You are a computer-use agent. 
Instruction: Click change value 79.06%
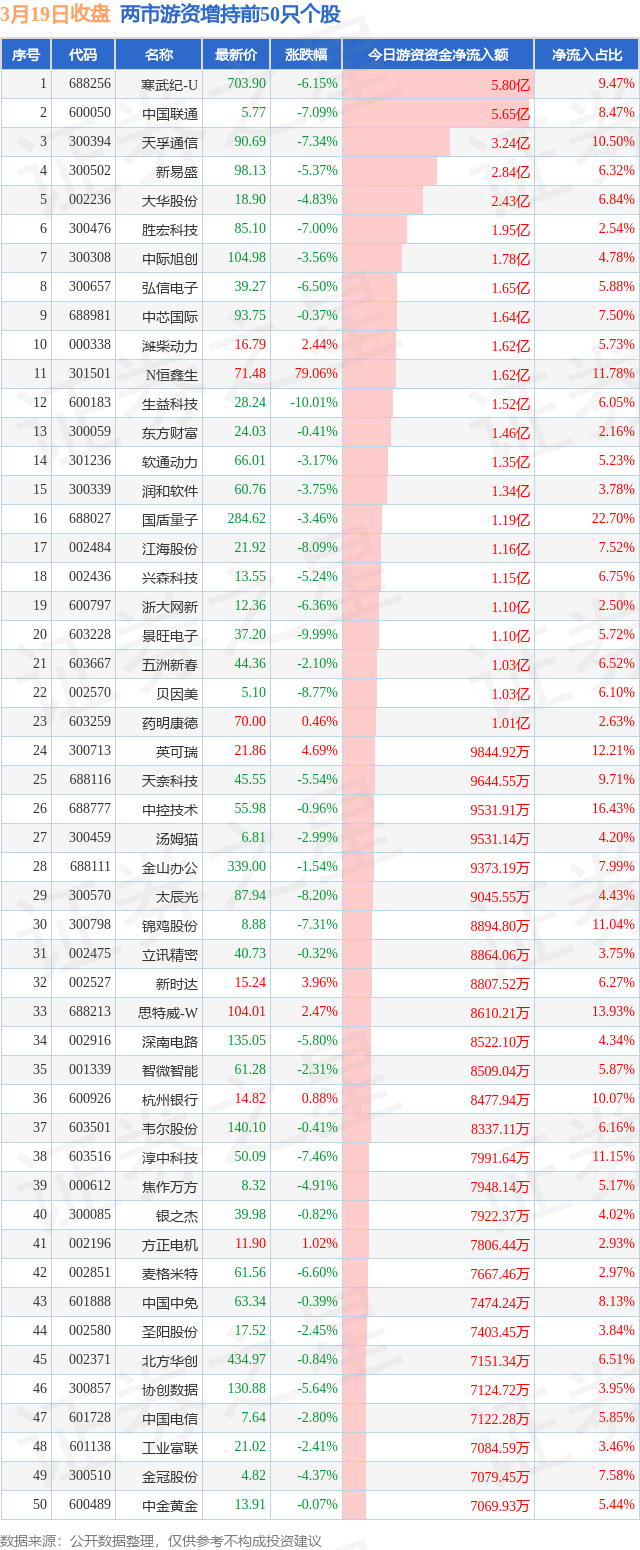pyautogui.click(x=317, y=374)
